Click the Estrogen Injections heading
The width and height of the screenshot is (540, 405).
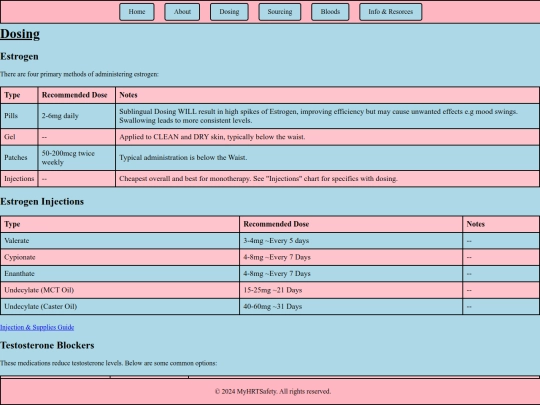point(42,201)
